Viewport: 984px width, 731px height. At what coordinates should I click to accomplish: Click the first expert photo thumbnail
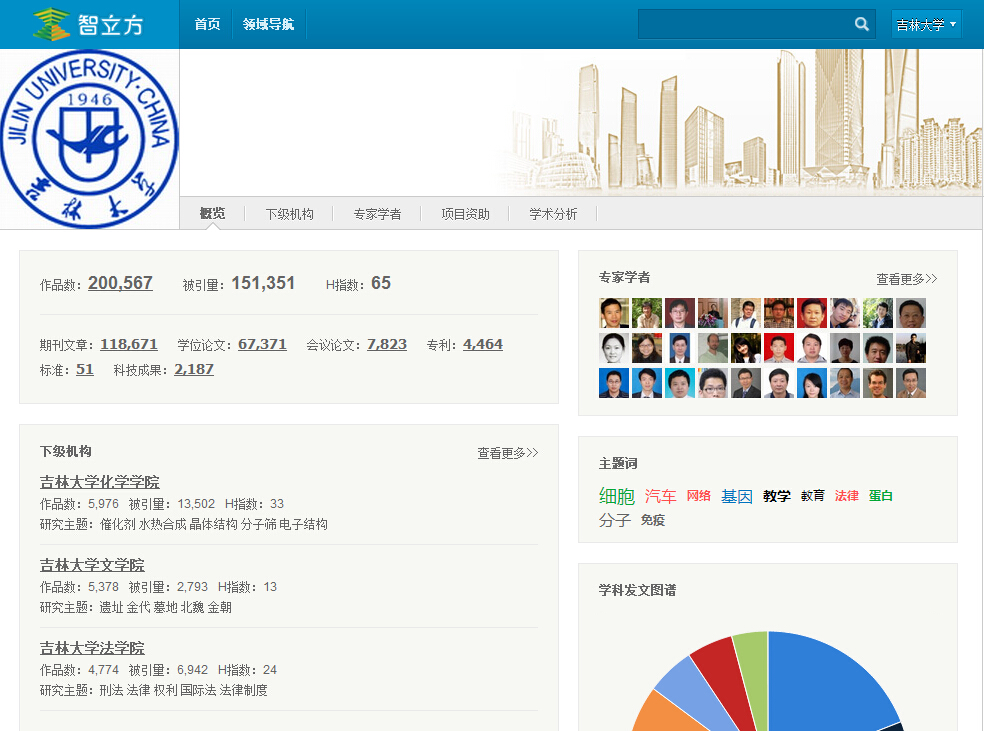[614, 313]
